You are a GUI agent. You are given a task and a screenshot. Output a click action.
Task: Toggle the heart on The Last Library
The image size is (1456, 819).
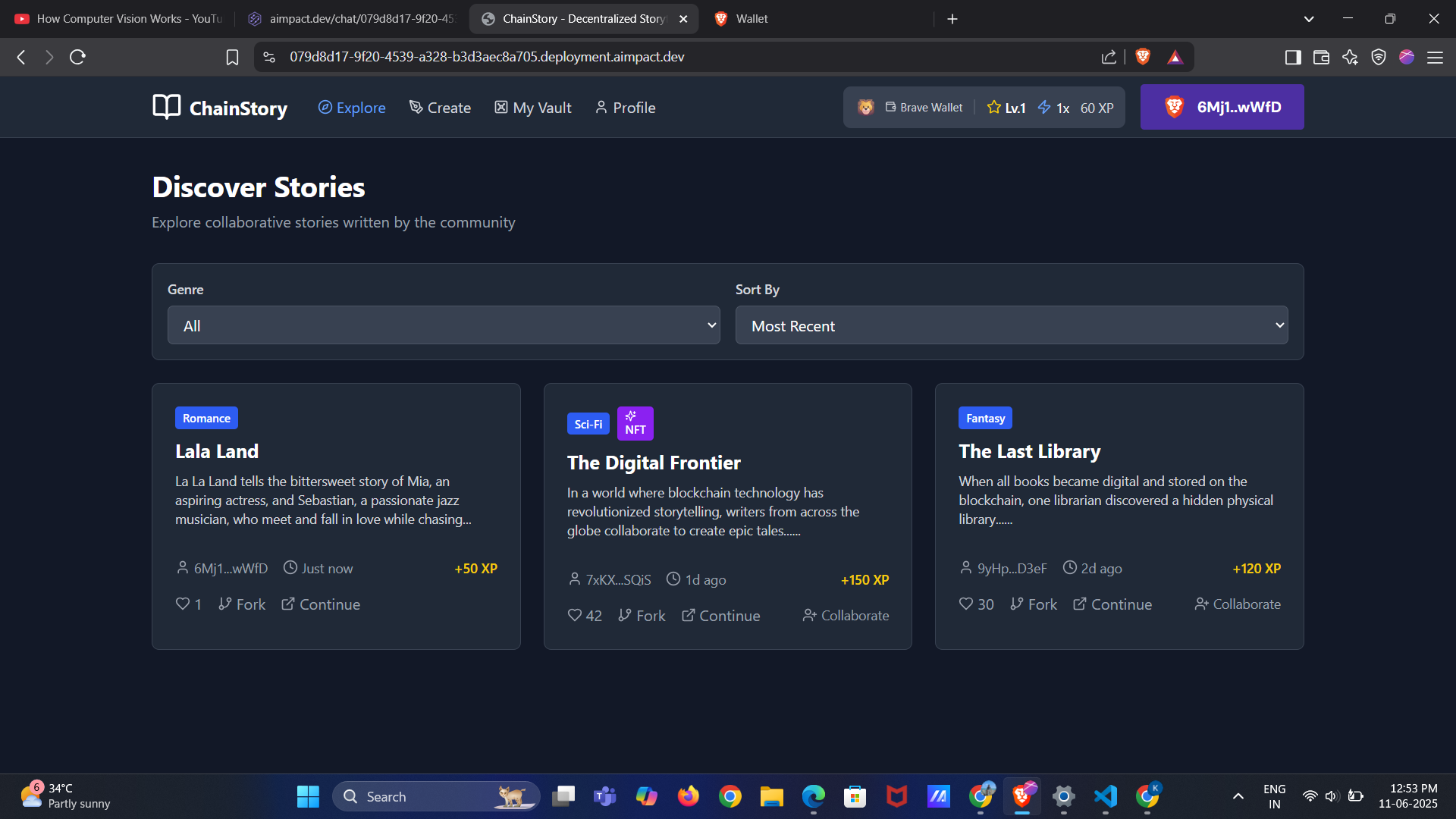click(965, 604)
